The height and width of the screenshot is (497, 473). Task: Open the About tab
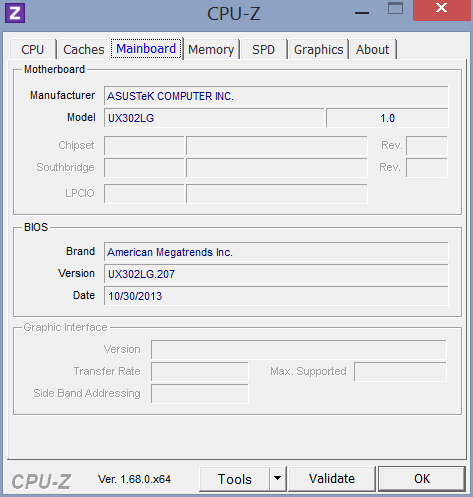372,49
